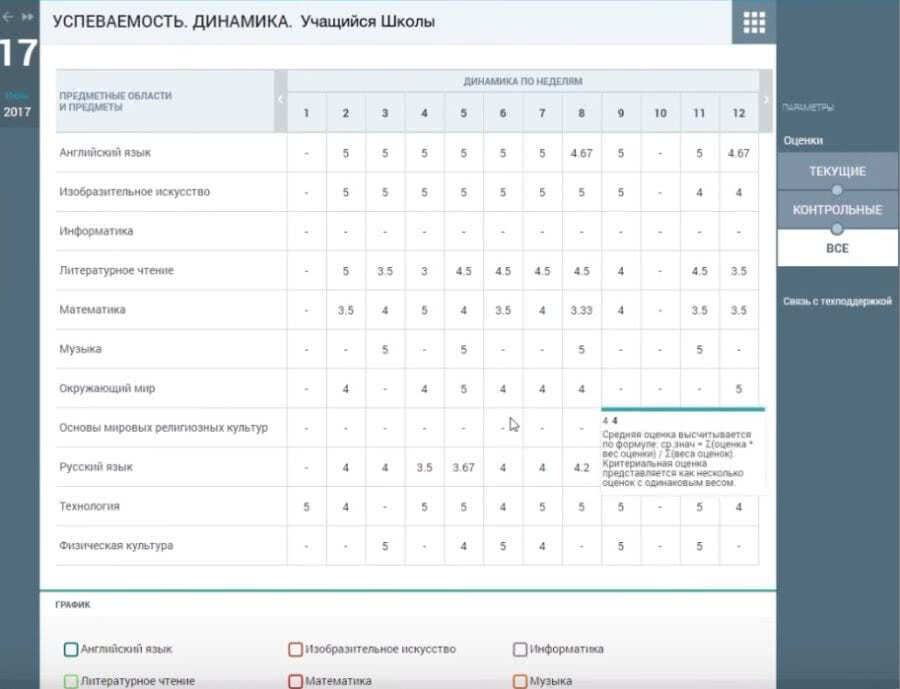The height and width of the screenshot is (689, 900).
Task: Click the 2017 year label in sidebar
Action: pyautogui.click(x=17, y=112)
